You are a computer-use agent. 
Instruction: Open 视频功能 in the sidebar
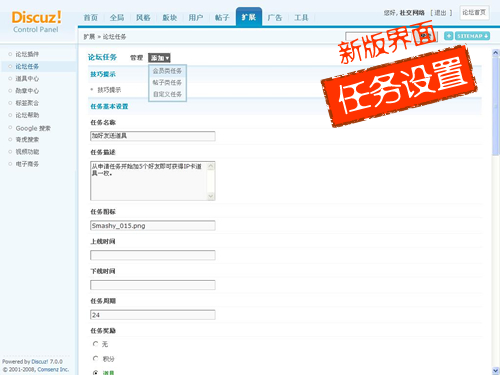(x=27, y=152)
